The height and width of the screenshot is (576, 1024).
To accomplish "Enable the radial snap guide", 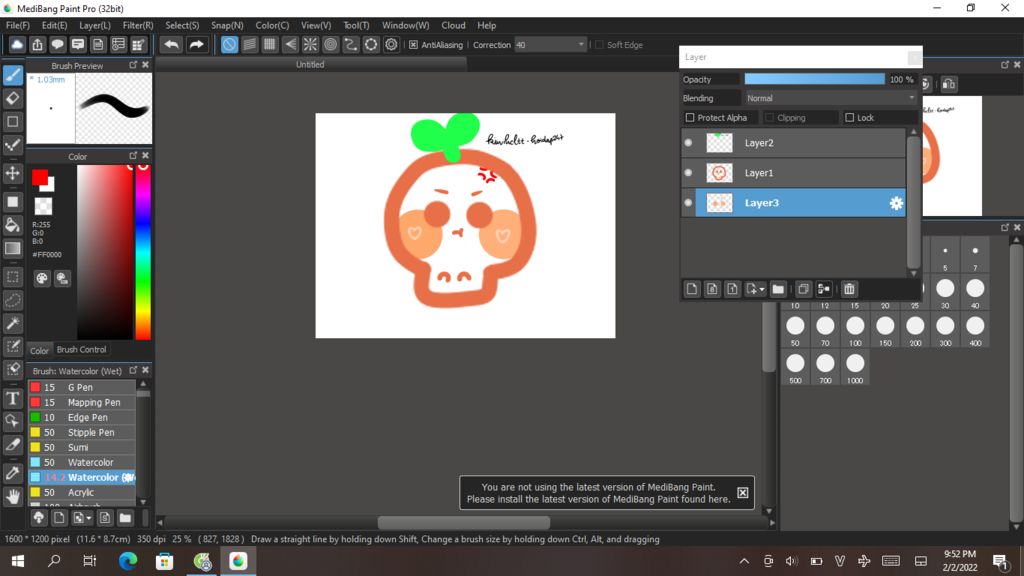I will [310, 44].
